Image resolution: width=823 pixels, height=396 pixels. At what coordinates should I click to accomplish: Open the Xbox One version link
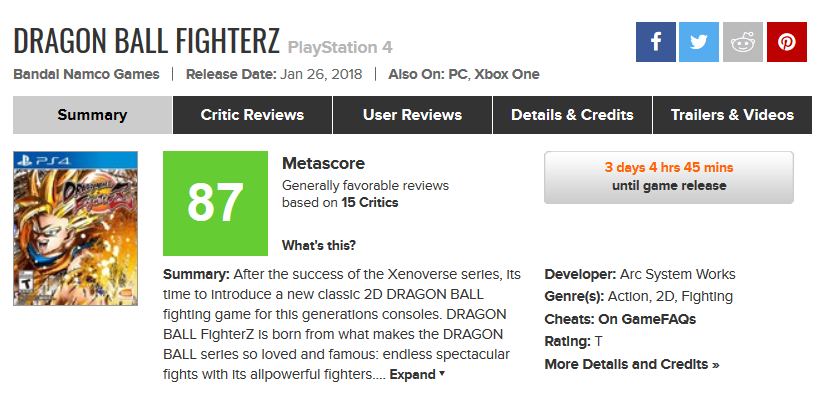pos(507,75)
